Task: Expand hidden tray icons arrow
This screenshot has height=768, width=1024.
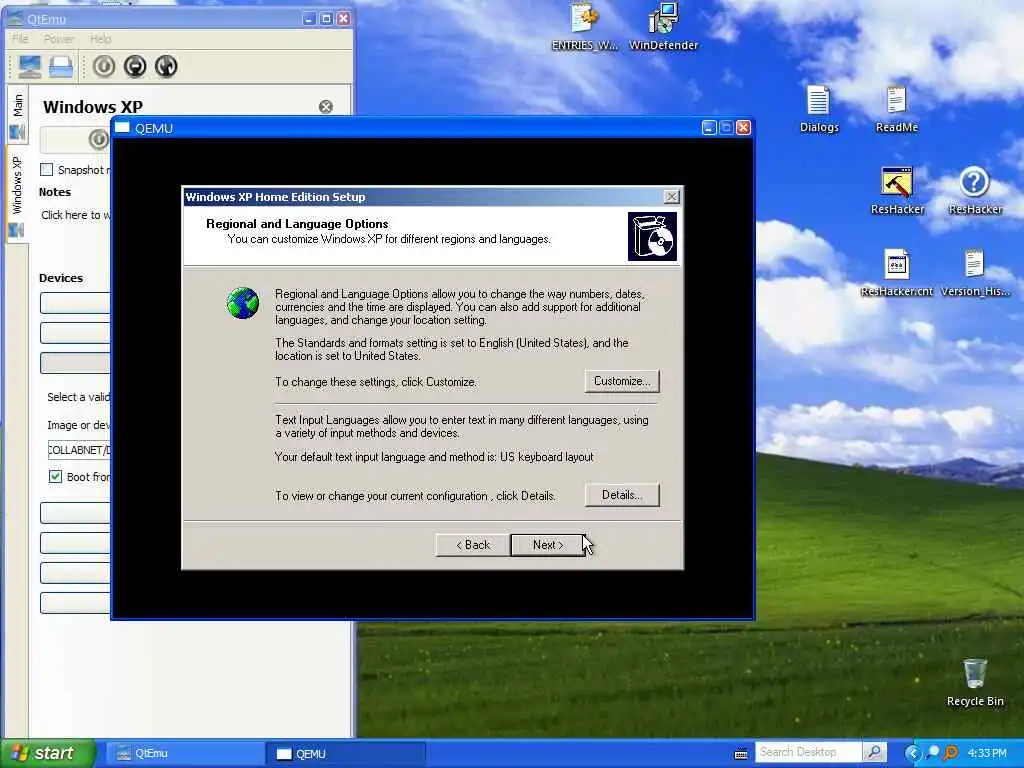Action: 912,753
